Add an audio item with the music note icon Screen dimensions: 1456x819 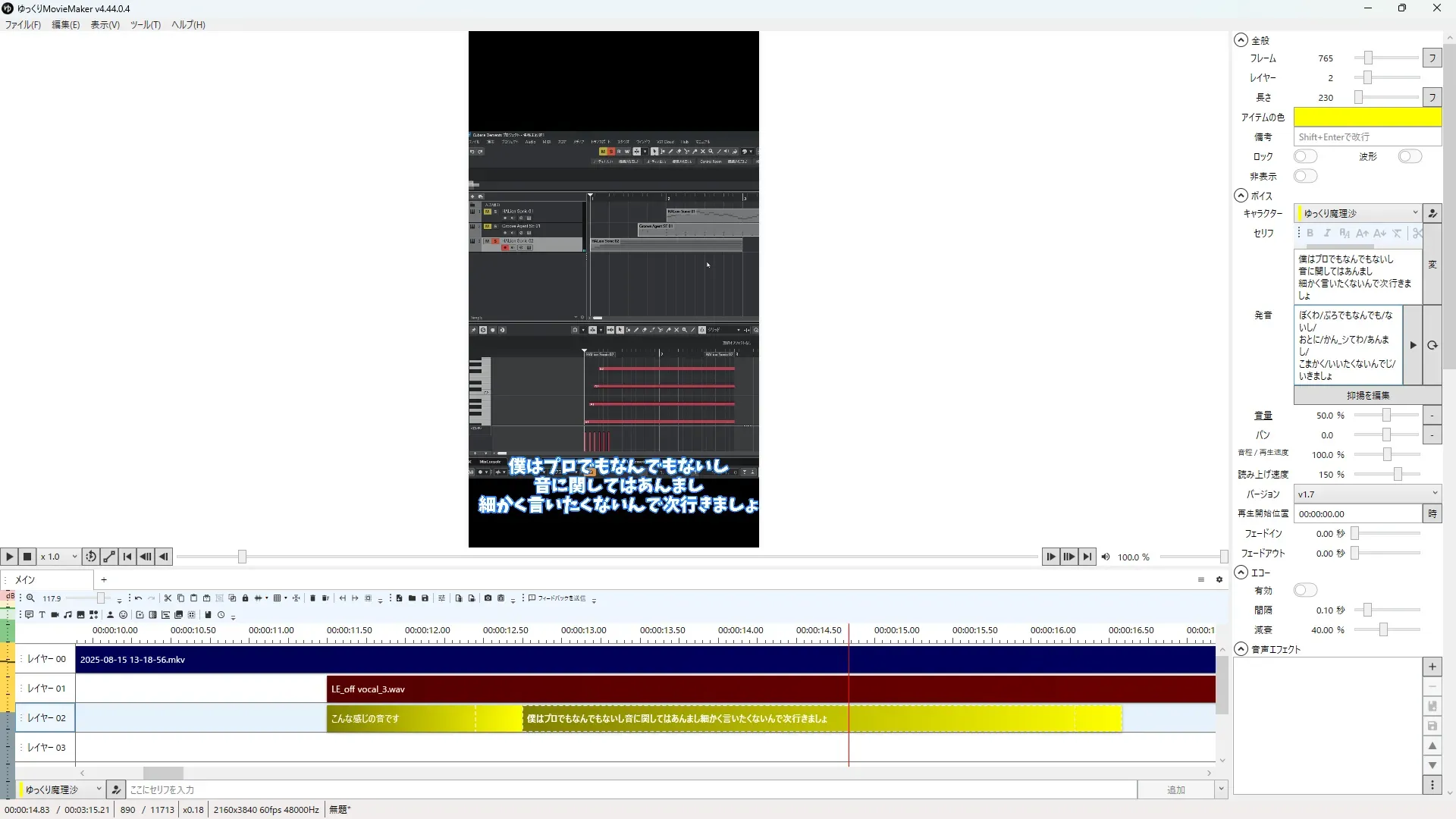67,615
